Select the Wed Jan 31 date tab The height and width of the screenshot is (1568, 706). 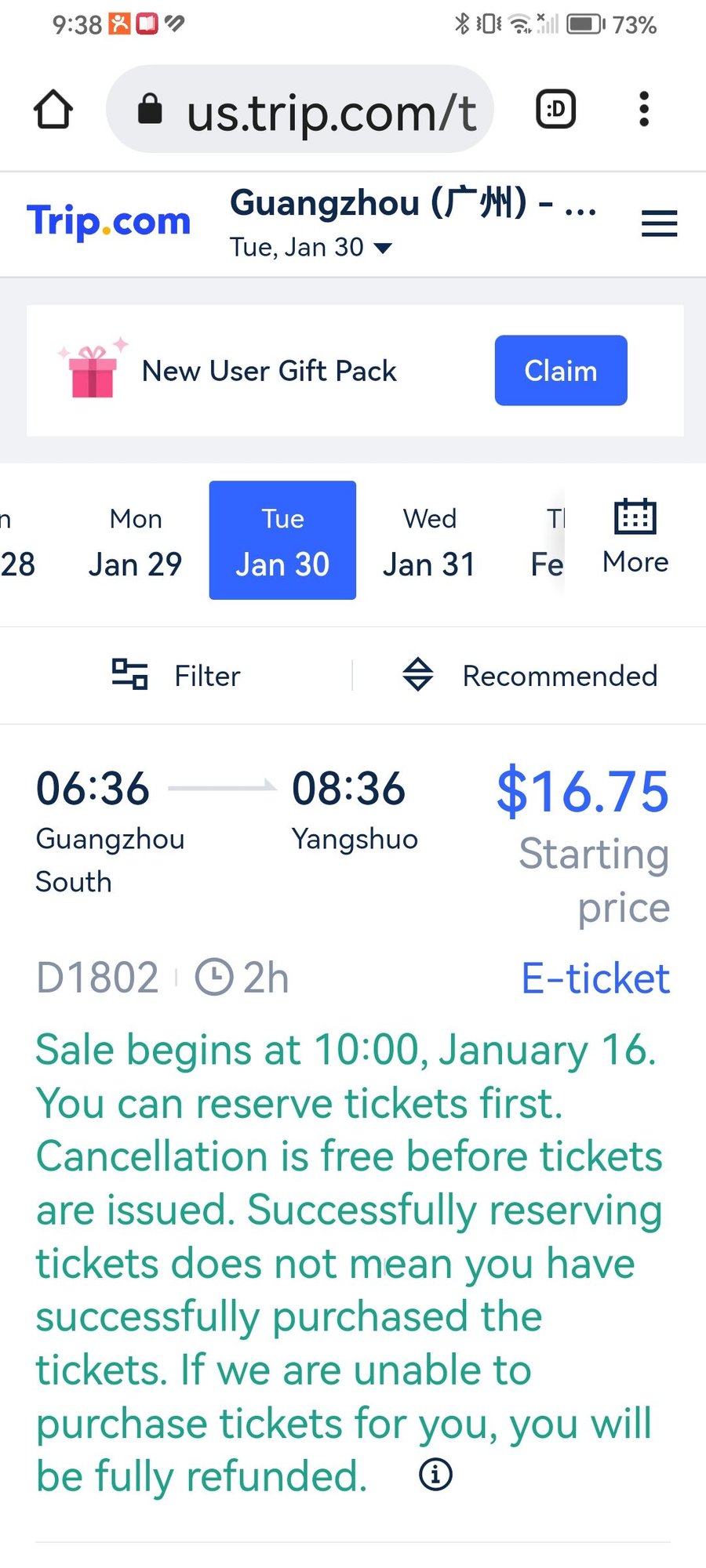(429, 541)
